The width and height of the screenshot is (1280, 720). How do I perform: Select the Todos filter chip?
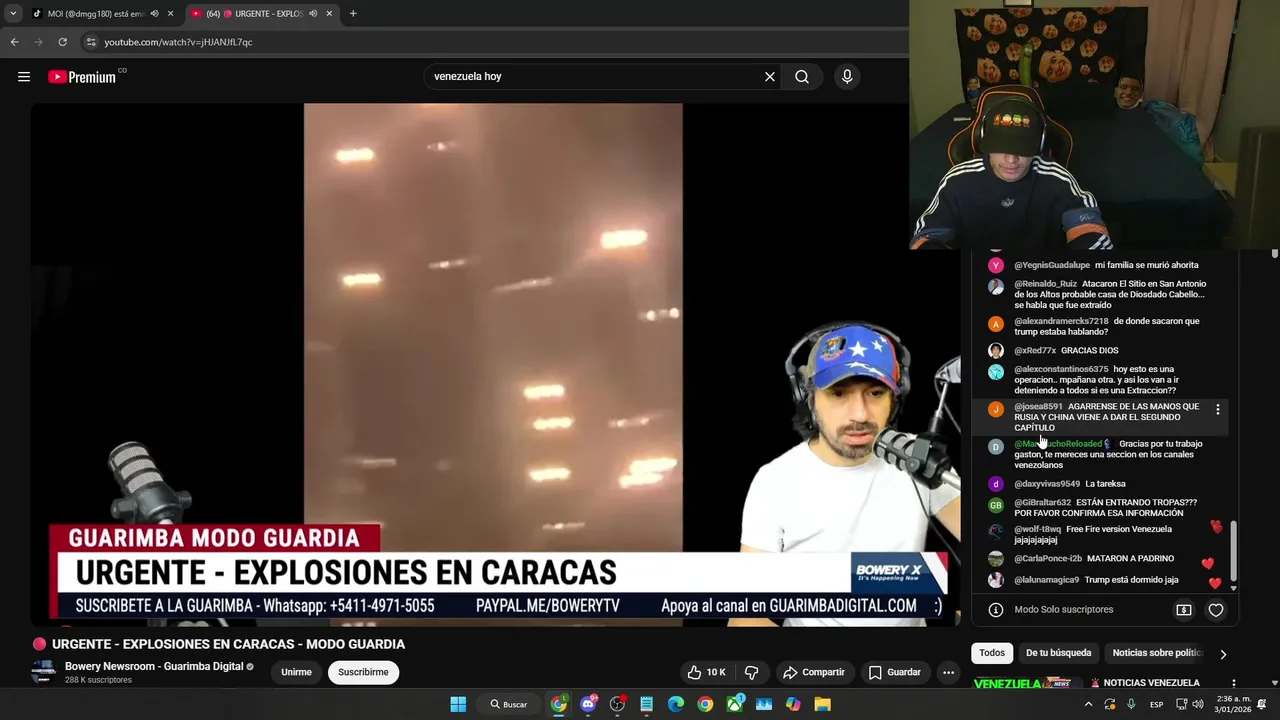992,653
